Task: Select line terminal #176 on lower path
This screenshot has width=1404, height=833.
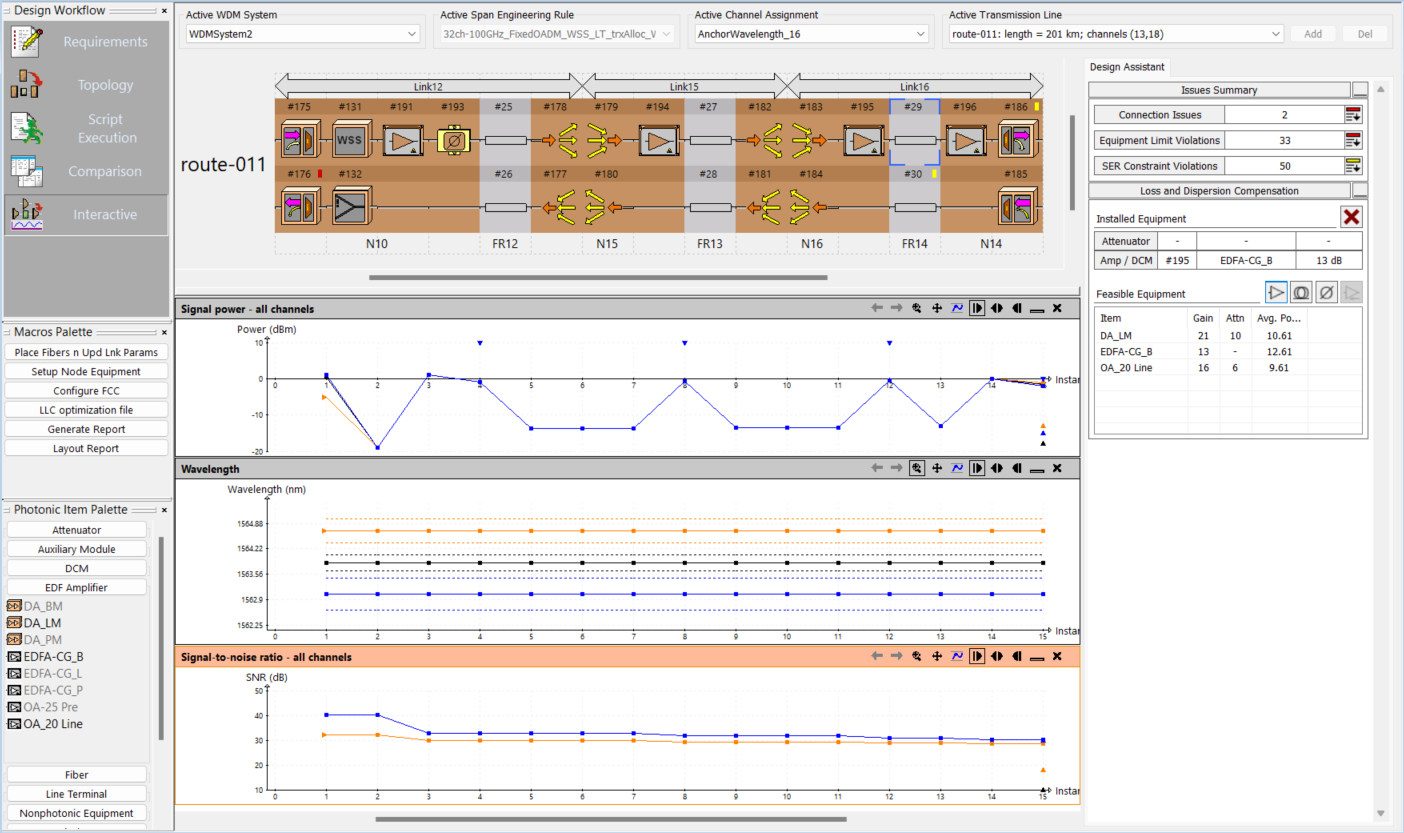Action: 299,206
